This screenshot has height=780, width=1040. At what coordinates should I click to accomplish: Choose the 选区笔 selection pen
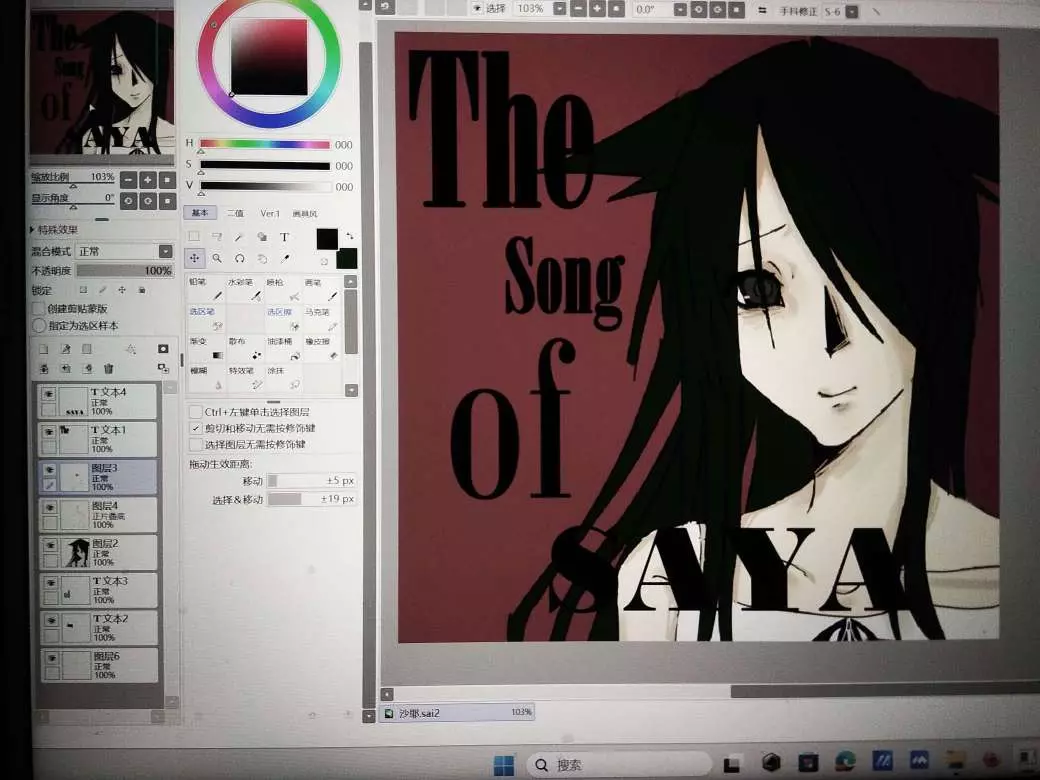tap(206, 318)
